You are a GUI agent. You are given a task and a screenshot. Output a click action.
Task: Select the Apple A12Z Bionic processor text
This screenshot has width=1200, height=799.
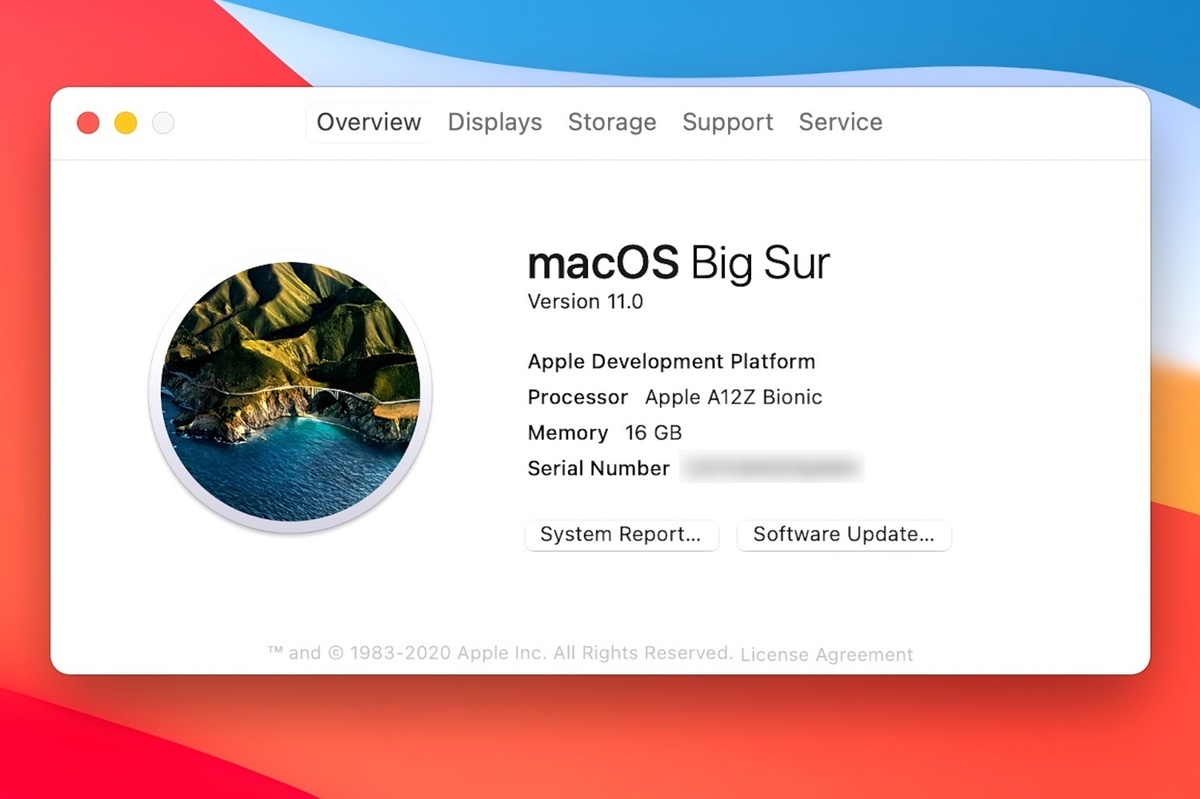coord(733,397)
